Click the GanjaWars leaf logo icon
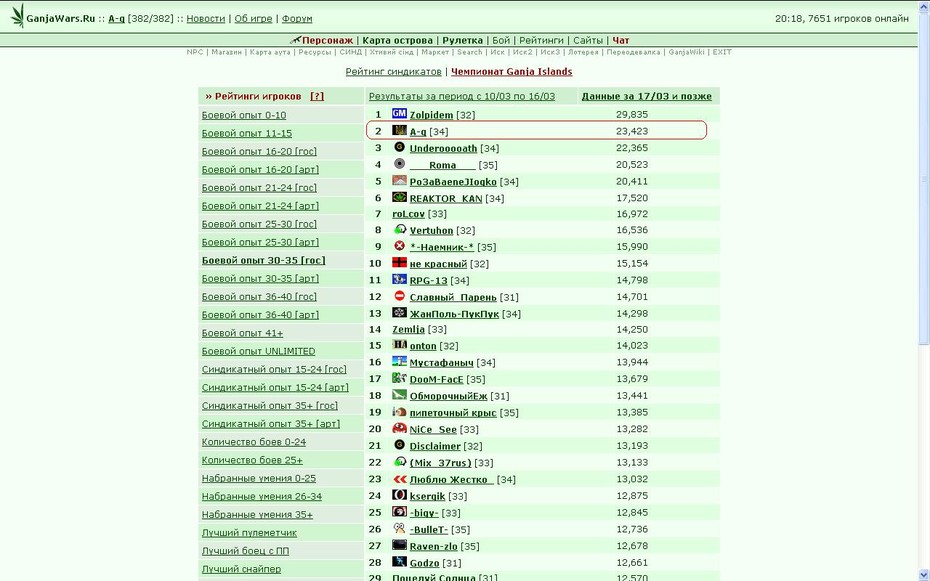 tap(18, 16)
